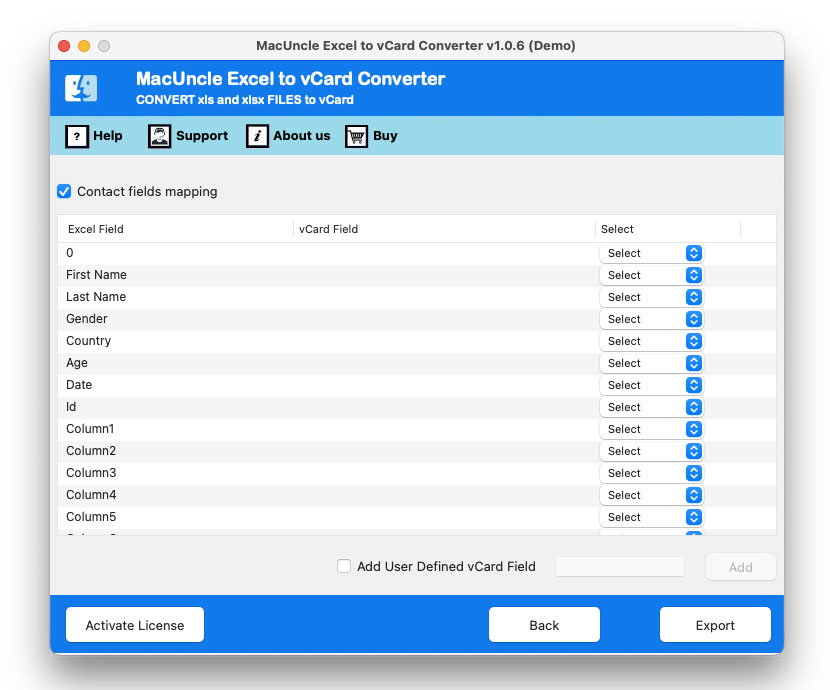Open Select dropdown for First Name
This screenshot has height=690, width=830.
[x=651, y=275]
